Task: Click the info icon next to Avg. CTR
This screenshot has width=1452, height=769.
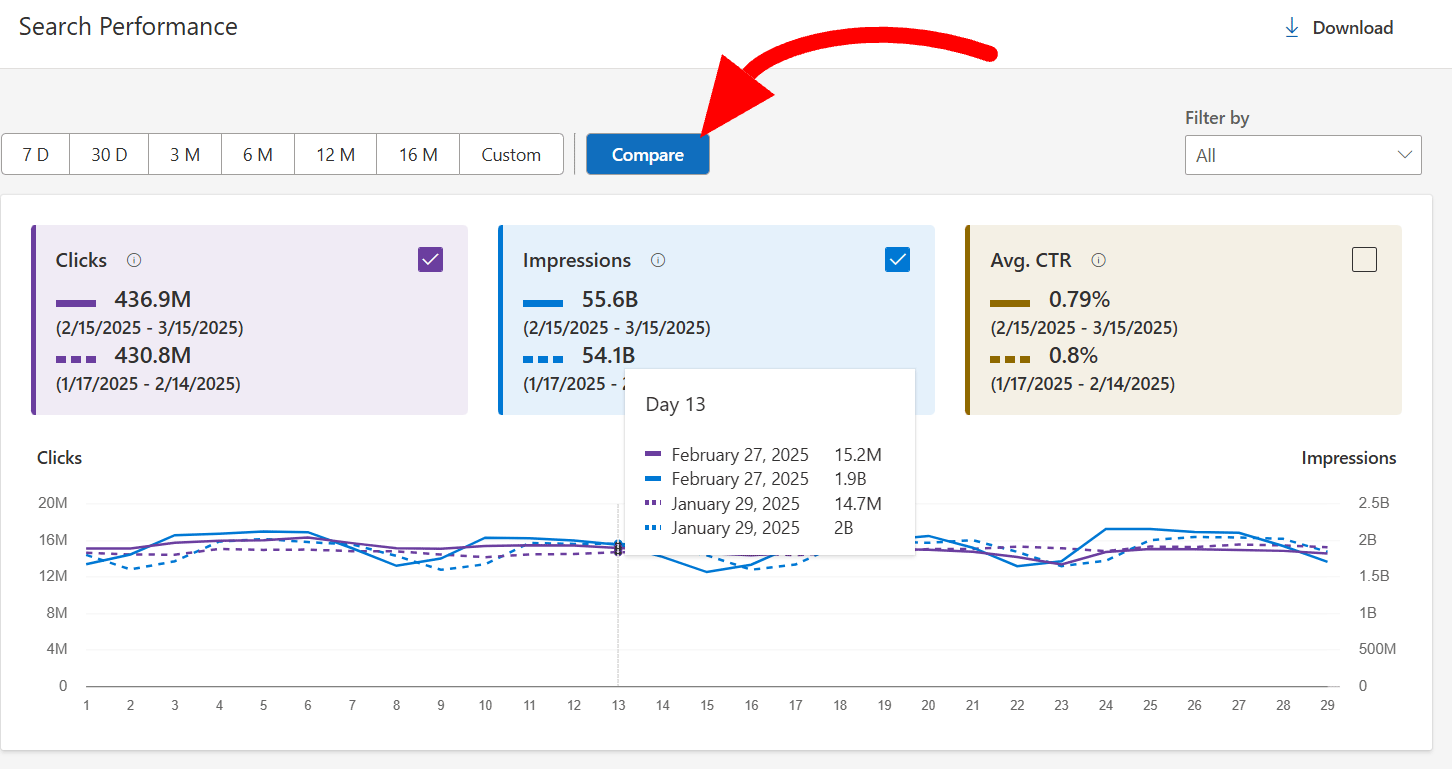Action: pos(1098,260)
